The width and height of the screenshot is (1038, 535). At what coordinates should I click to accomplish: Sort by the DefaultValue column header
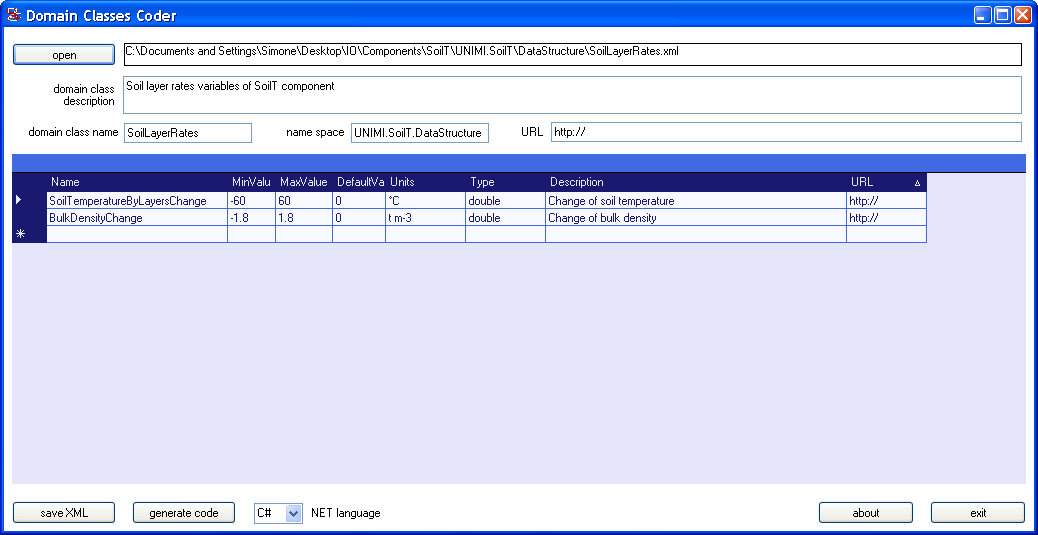359,182
